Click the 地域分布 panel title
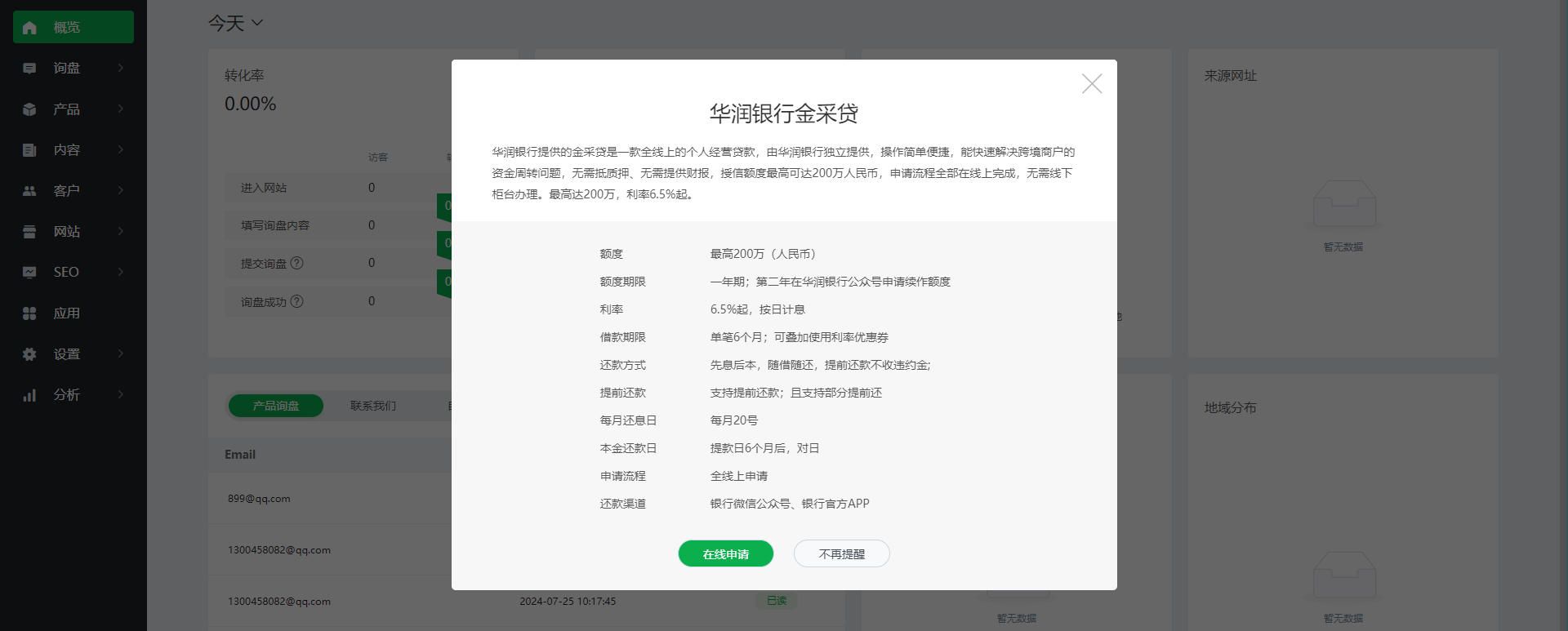This screenshot has width=1568, height=631. (1231, 407)
